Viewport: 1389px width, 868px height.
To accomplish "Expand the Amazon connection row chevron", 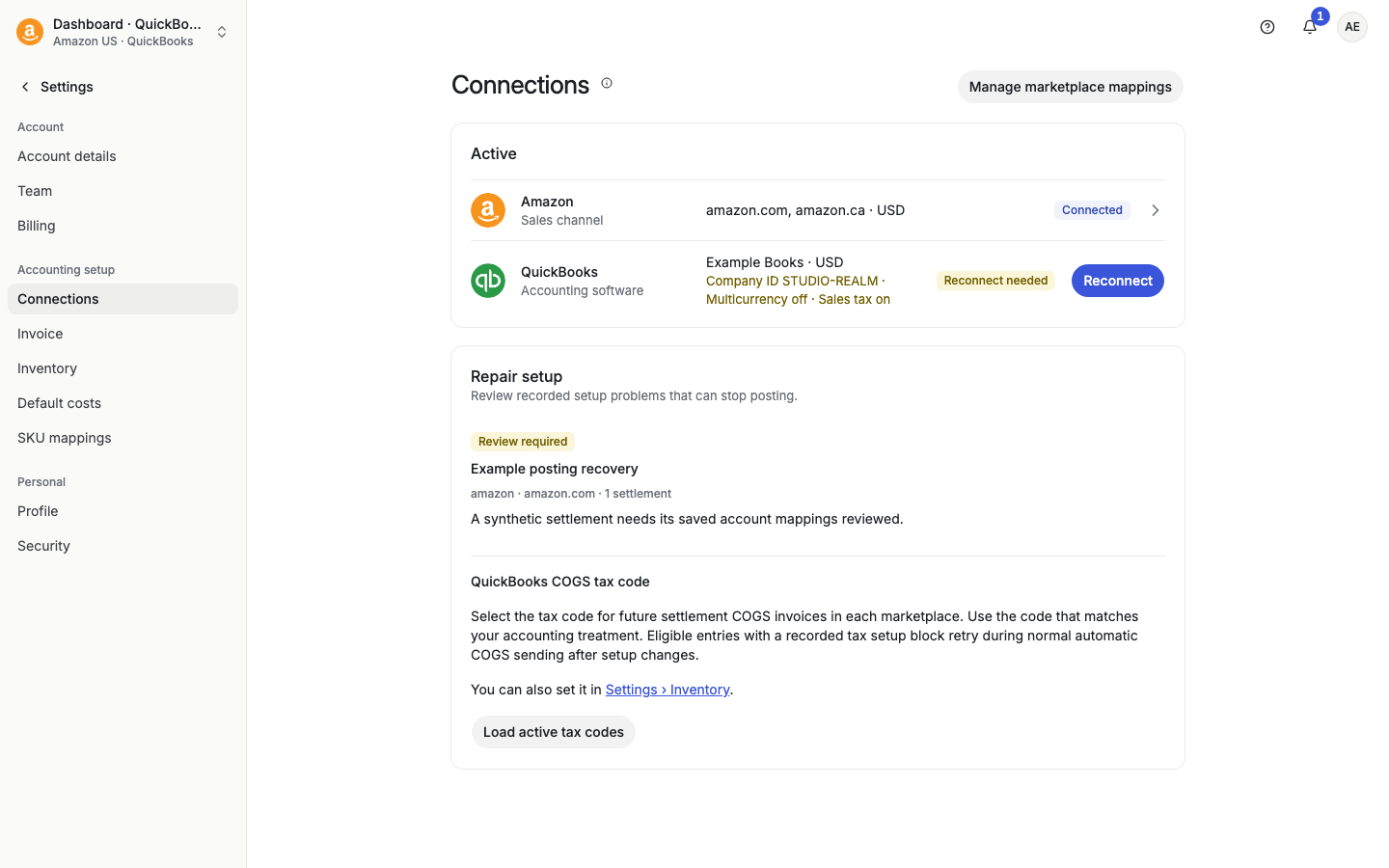I will point(1155,210).
